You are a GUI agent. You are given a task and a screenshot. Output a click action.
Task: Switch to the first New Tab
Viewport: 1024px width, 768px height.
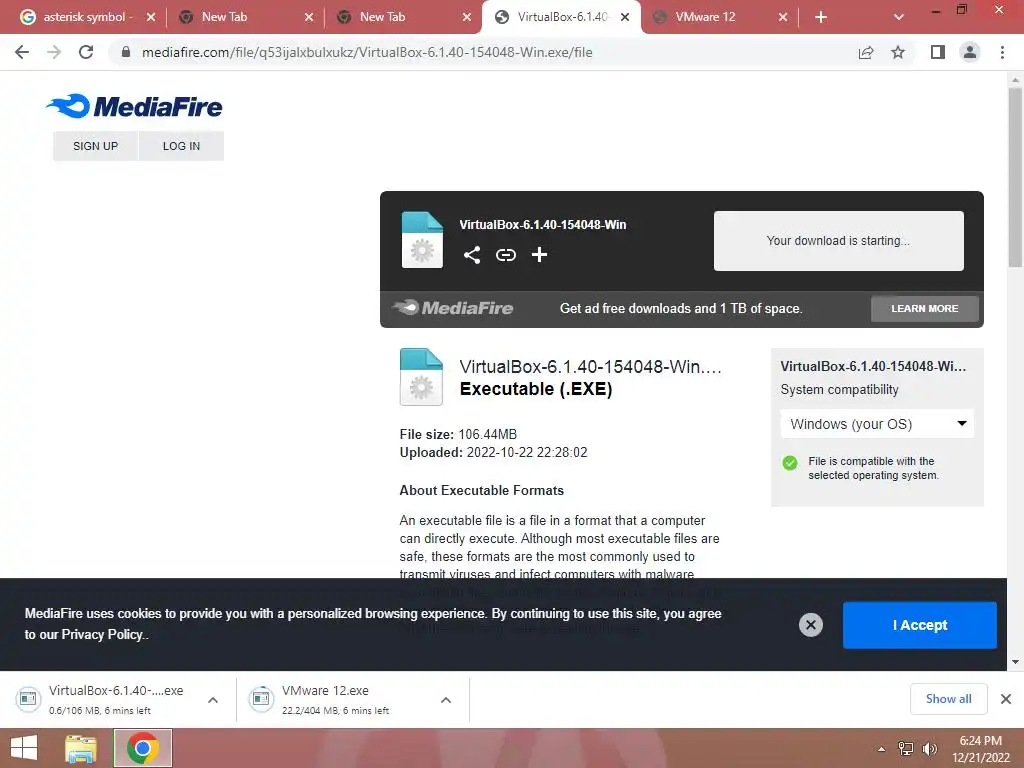[245, 17]
